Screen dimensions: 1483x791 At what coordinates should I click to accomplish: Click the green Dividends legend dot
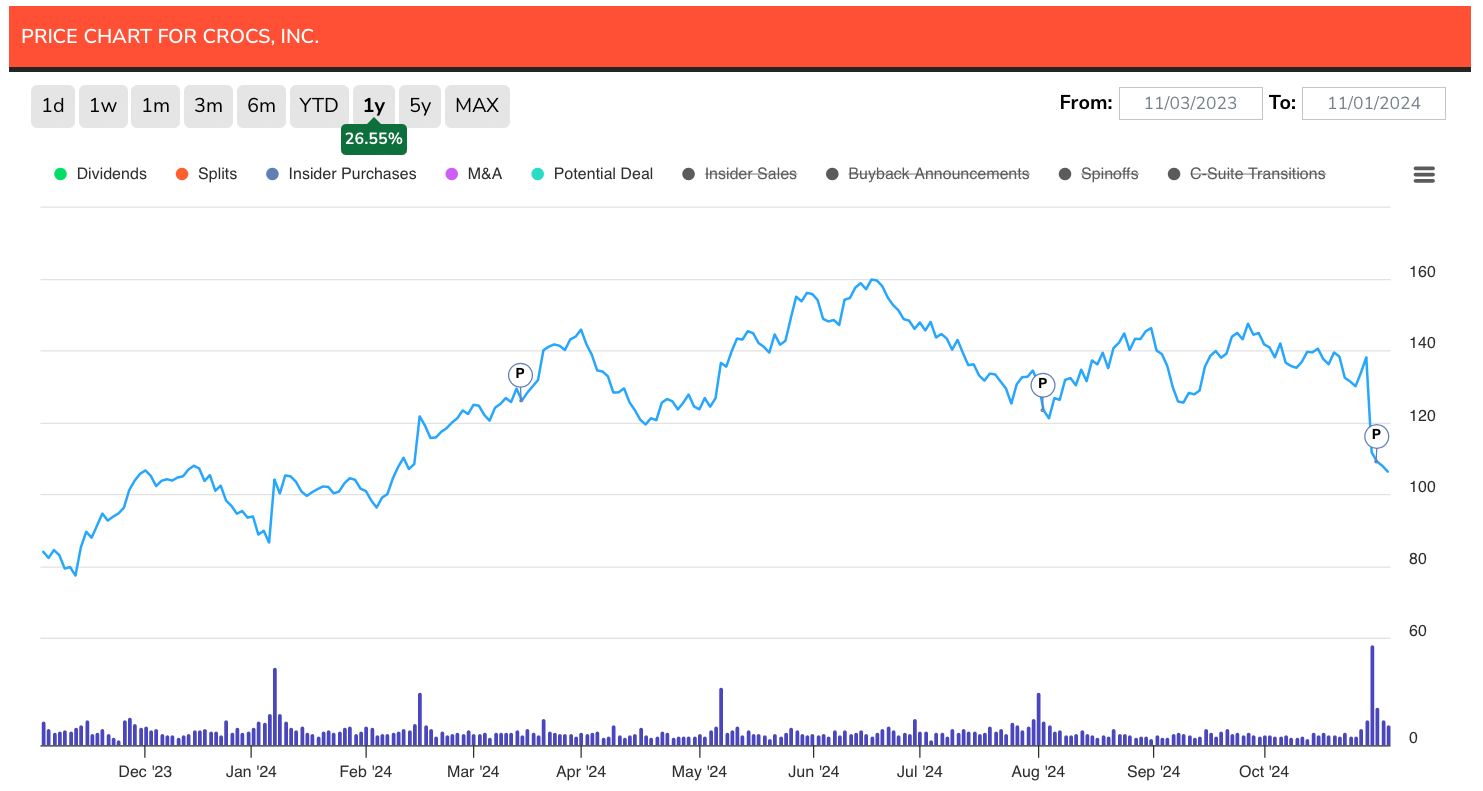point(60,173)
